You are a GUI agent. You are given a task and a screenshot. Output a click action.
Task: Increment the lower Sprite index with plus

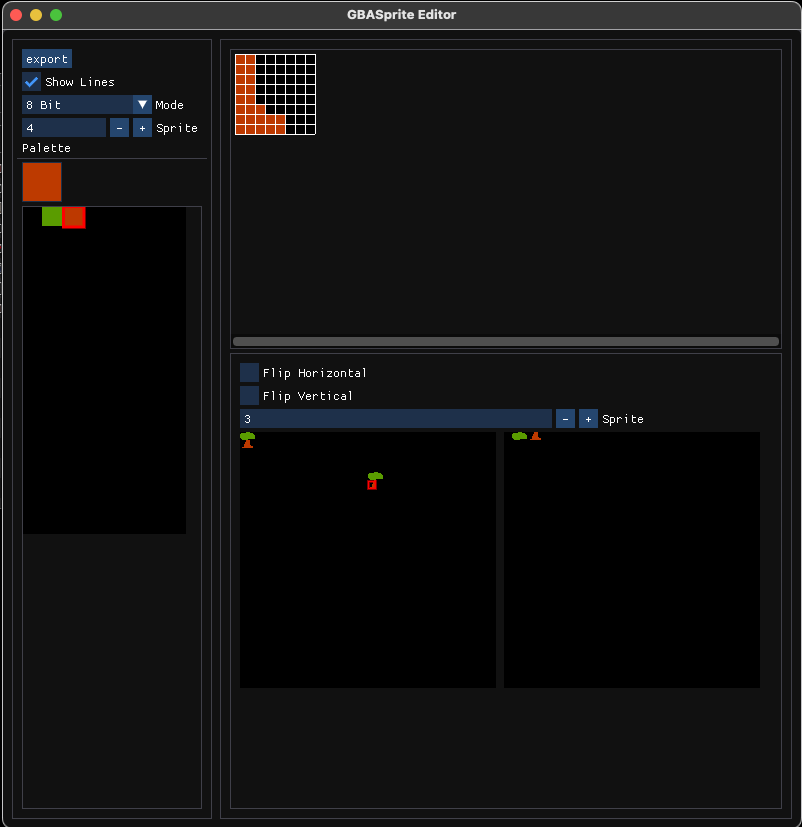click(588, 419)
